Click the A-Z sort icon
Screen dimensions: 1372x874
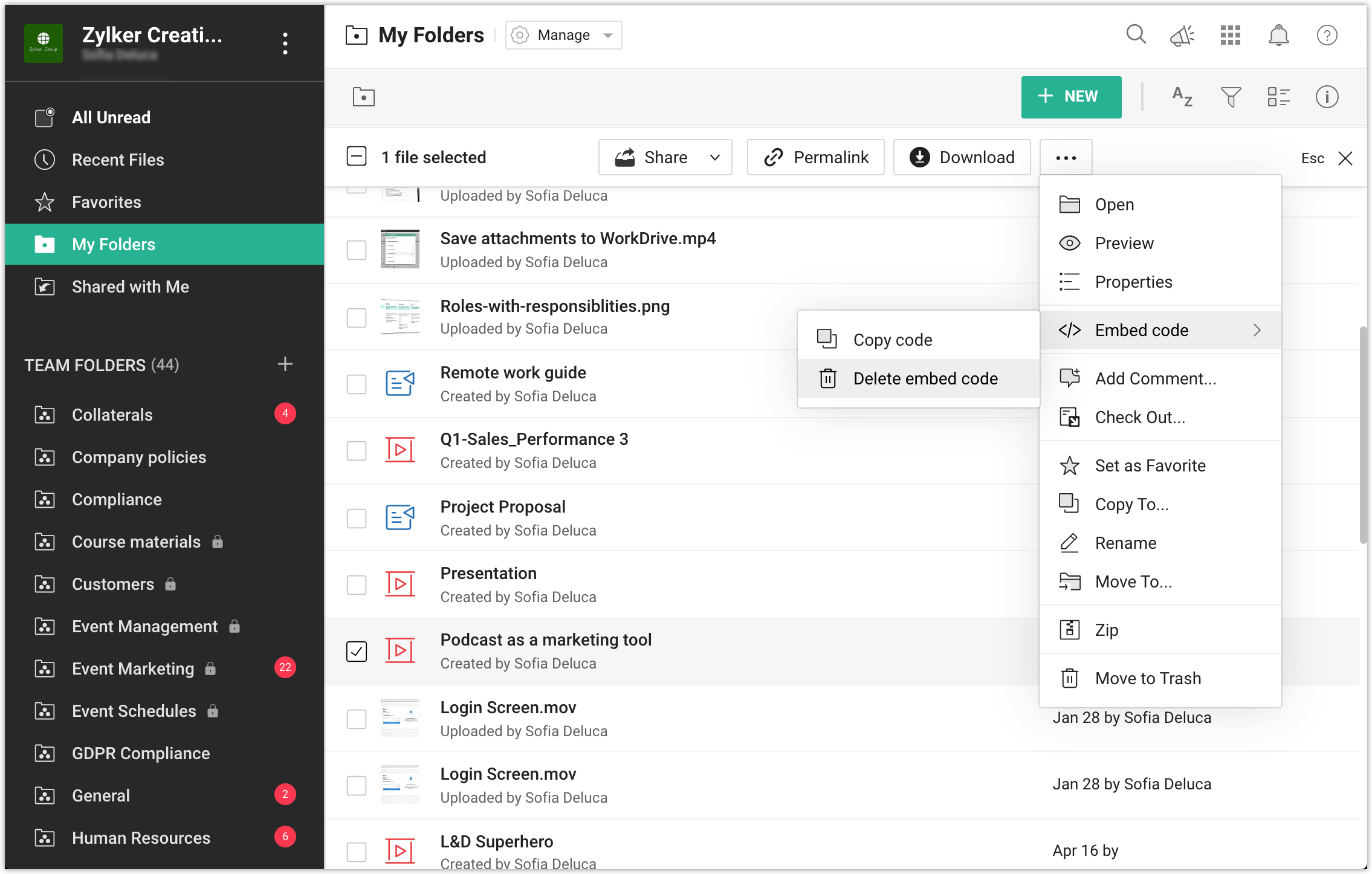point(1182,97)
